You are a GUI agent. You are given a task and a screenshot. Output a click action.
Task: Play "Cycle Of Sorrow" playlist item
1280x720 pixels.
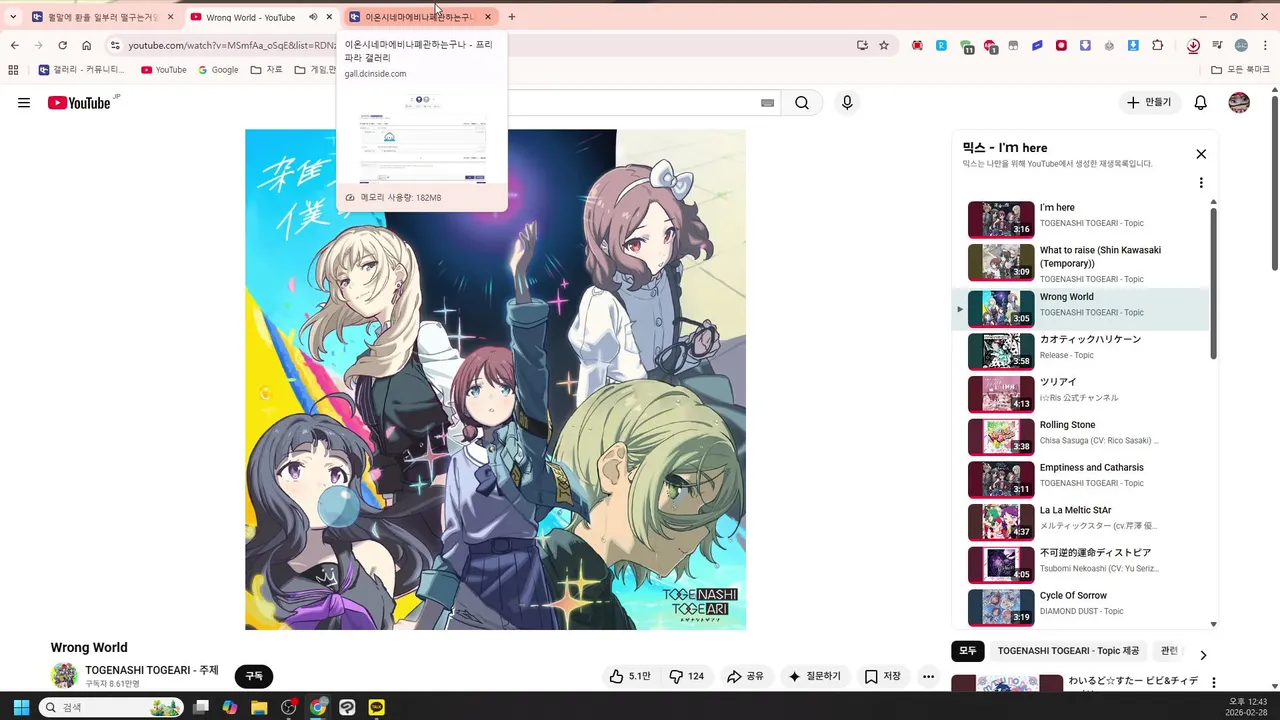click(x=1080, y=607)
